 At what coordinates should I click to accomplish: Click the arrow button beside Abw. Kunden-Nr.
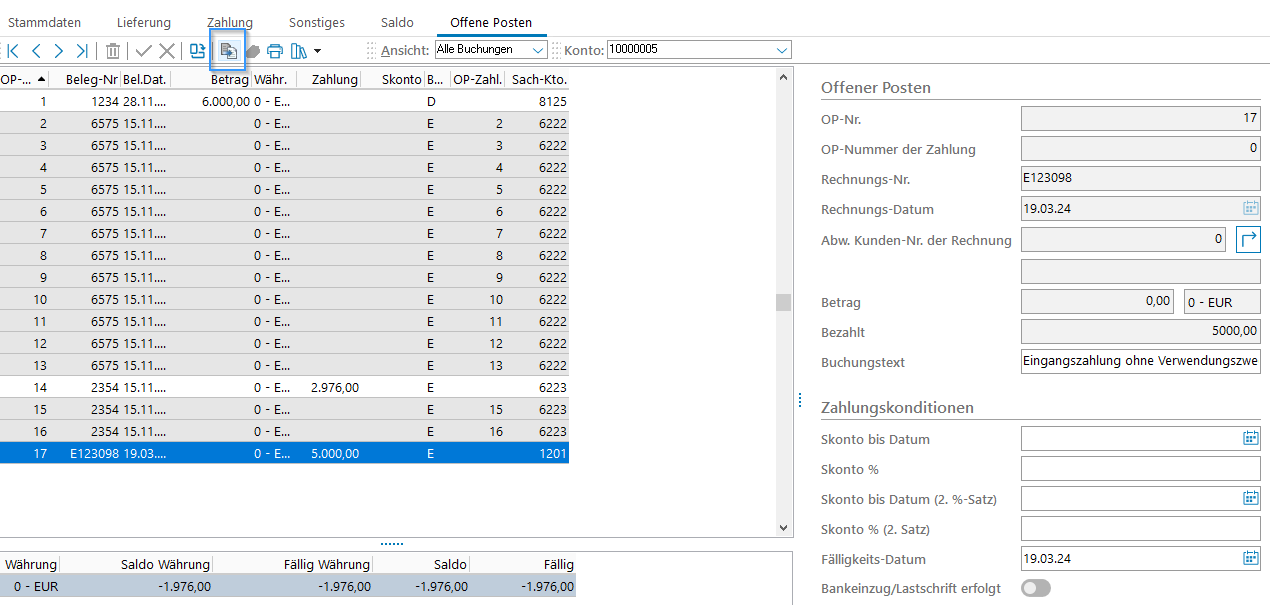(x=1249, y=240)
